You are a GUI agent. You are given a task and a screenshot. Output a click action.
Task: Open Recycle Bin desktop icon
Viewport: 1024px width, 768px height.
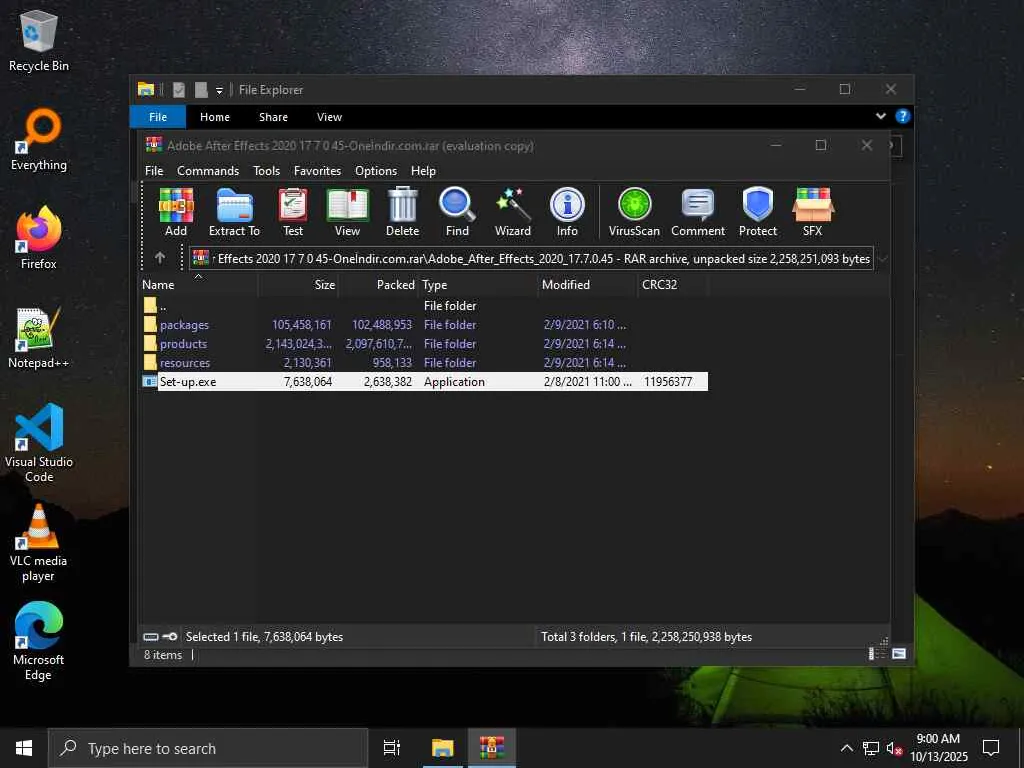[x=39, y=41]
